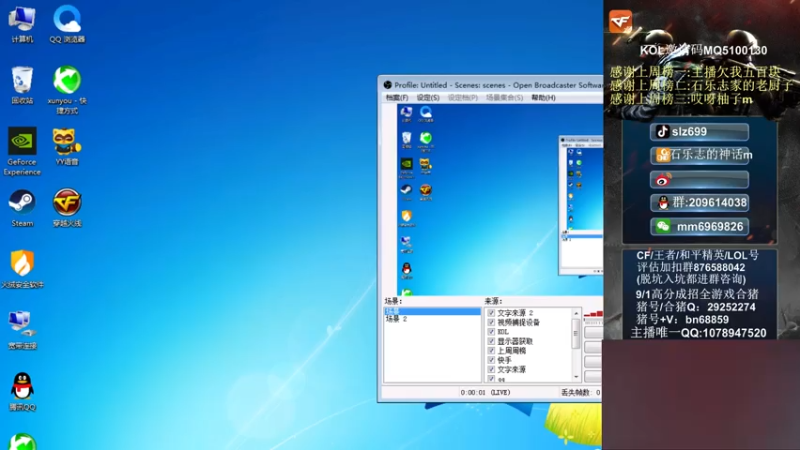Open the 帮助(H) menu in OBS
This screenshot has width=800, height=450.
543,97
